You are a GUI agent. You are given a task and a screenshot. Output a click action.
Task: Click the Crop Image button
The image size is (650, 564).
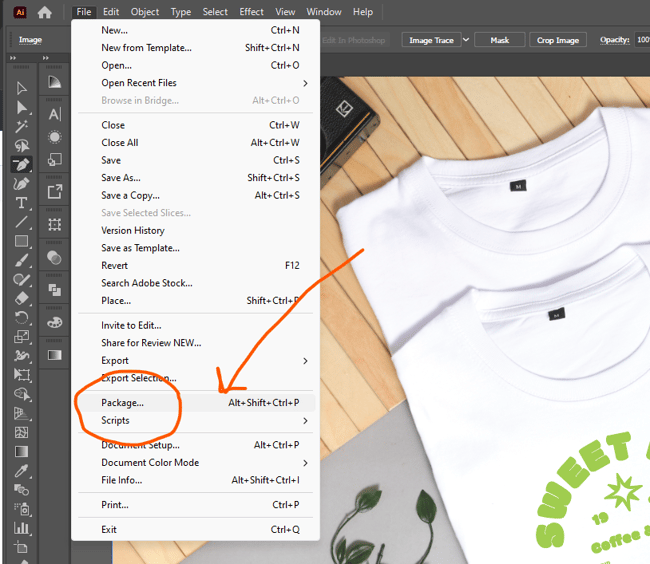coord(558,40)
